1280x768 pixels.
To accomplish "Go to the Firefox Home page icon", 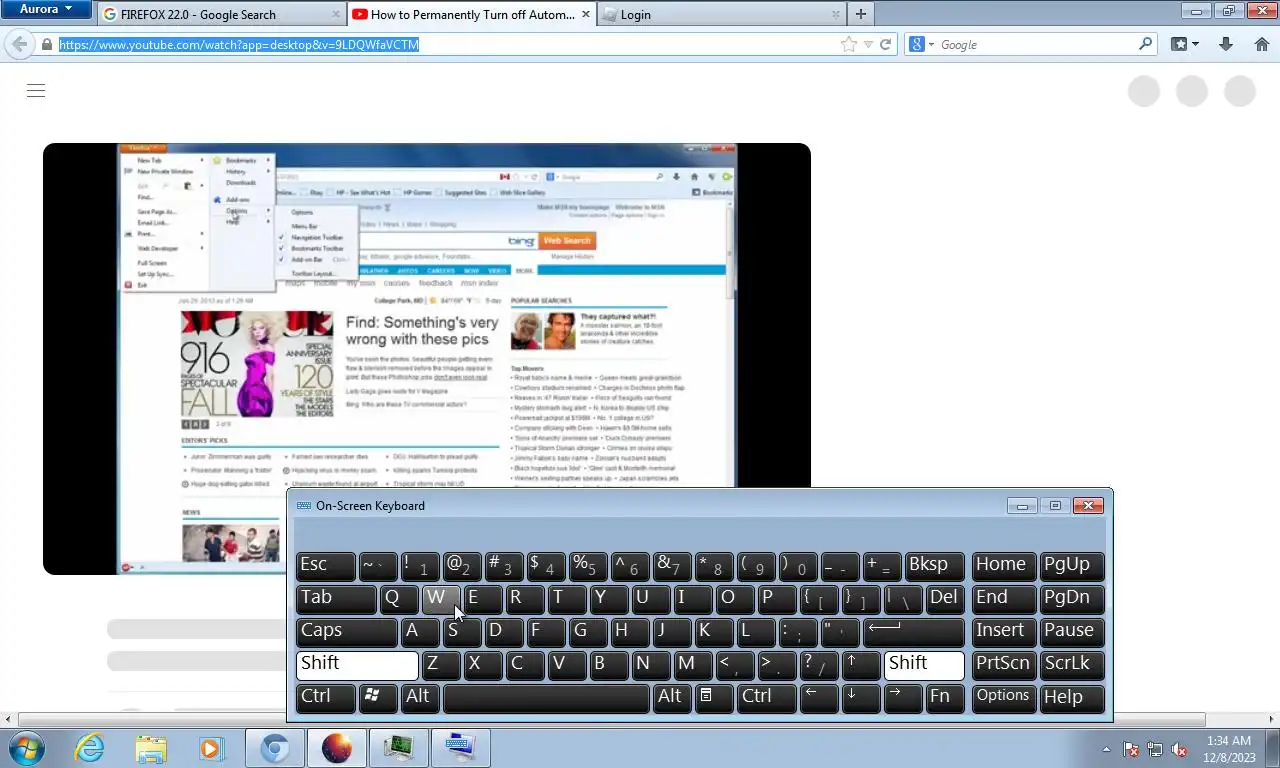I will tap(1261, 44).
